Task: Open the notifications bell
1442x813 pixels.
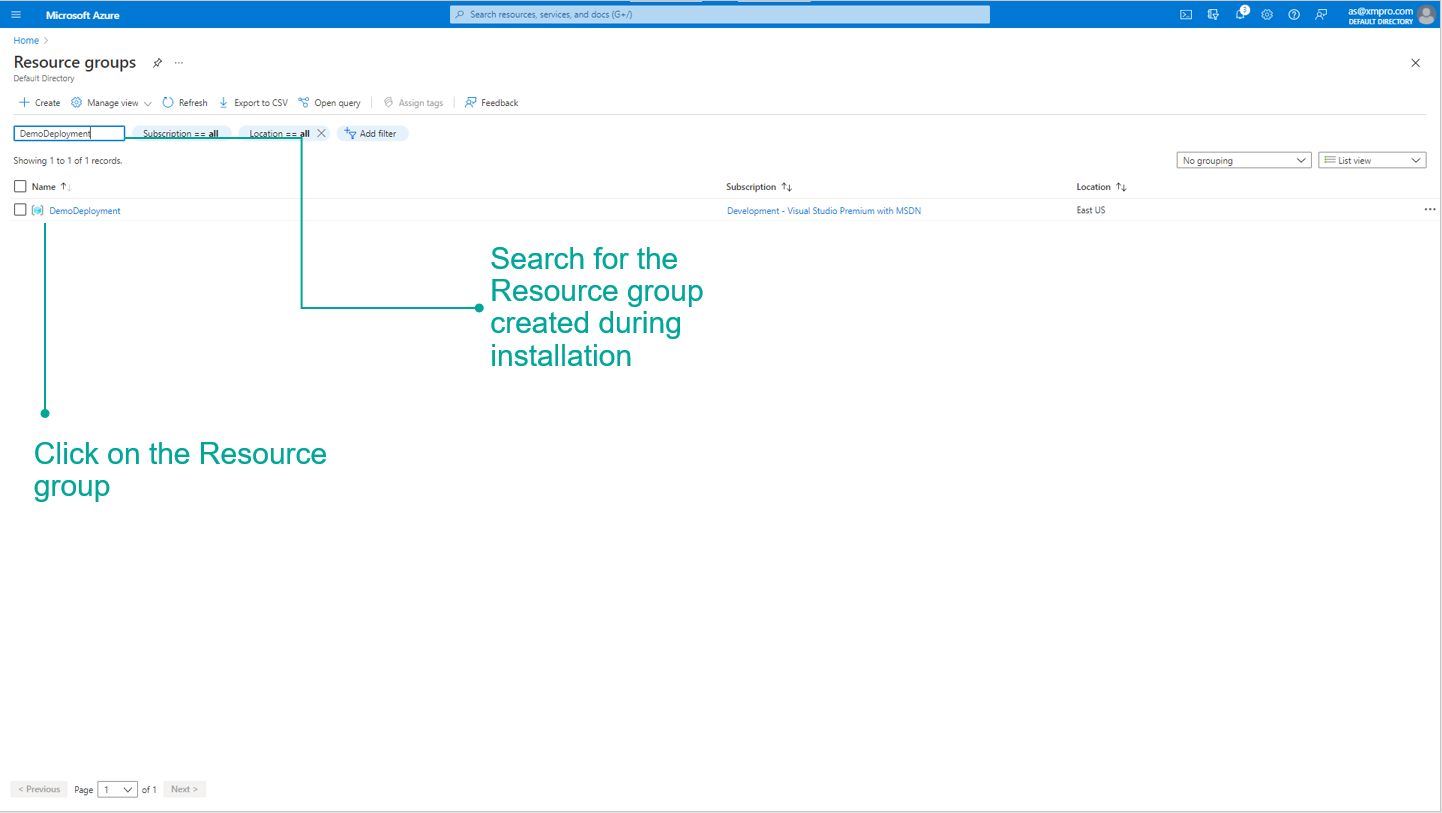Action: tap(1241, 14)
